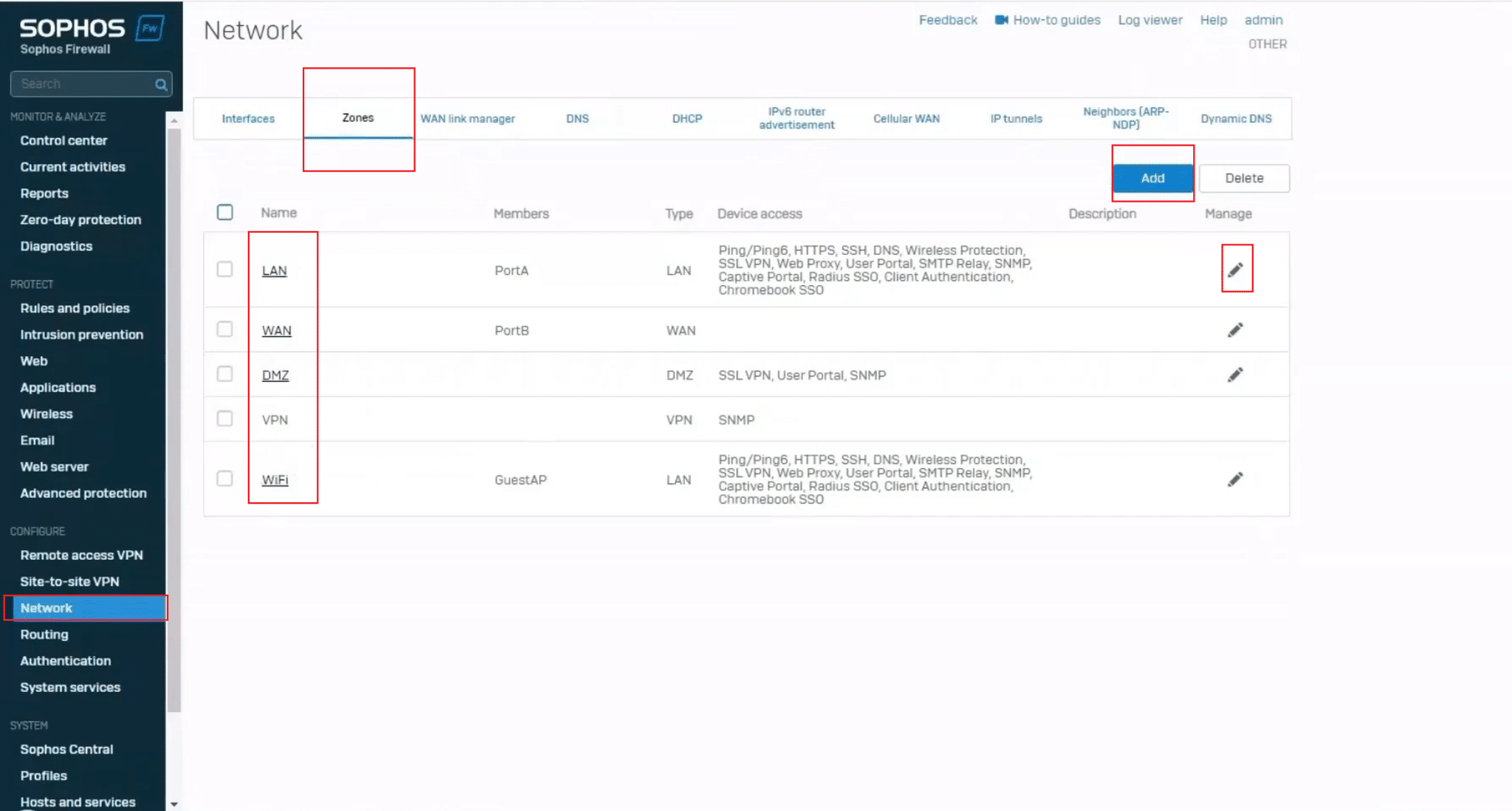Click the Sophos Fw logo icon
1512x811 pixels.
pos(150,29)
